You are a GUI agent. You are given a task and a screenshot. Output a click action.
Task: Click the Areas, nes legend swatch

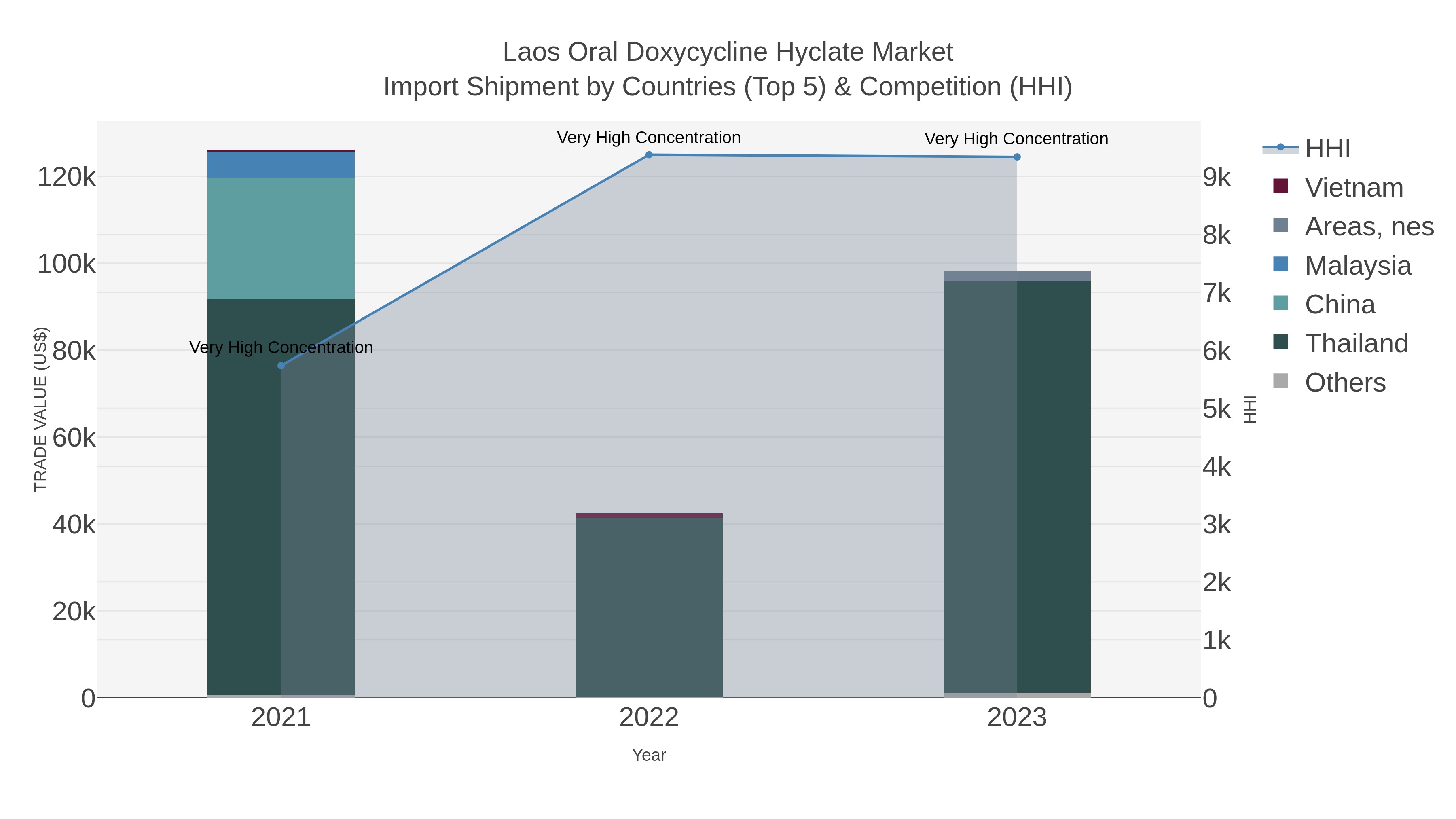pyautogui.click(x=1280, y=225)
